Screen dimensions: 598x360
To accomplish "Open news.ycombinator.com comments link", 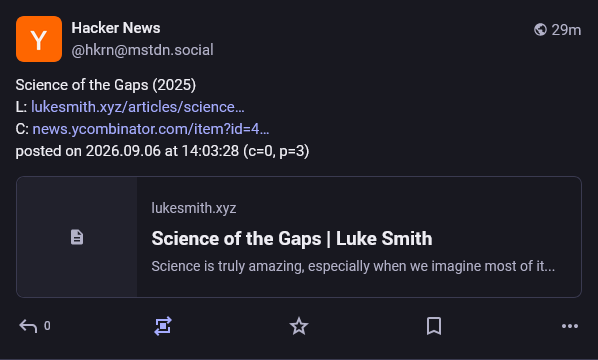I will click(151, 129).
